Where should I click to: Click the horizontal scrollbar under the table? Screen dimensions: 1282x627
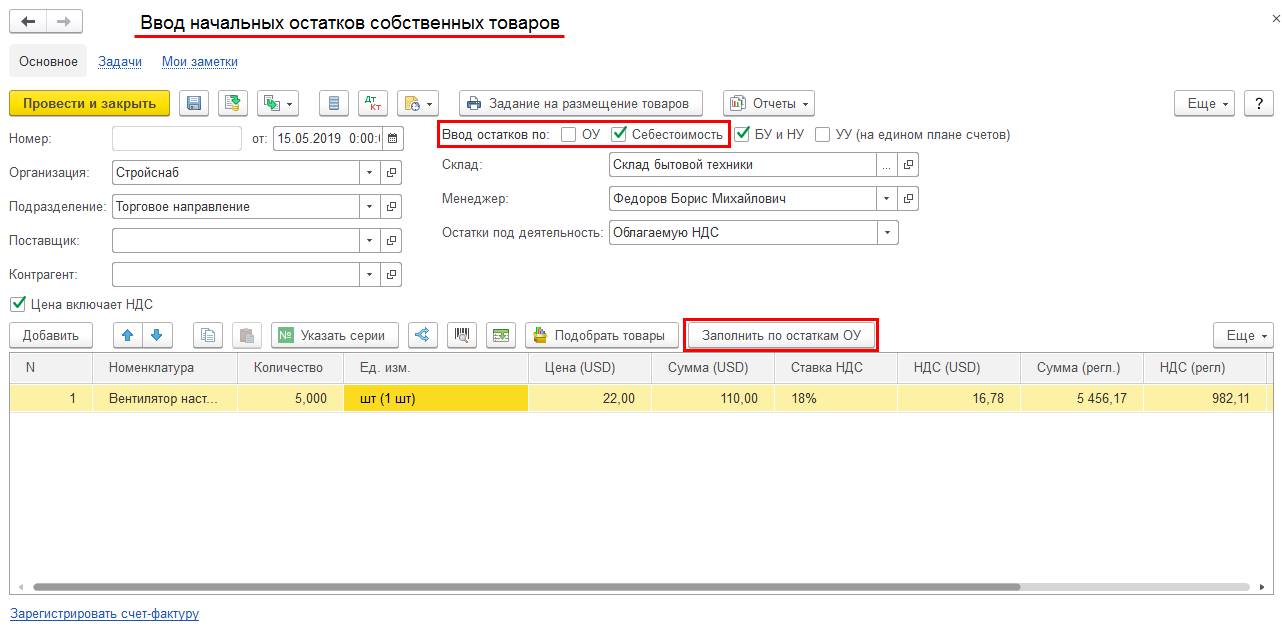pyautogui.click(x=527, y=587)
